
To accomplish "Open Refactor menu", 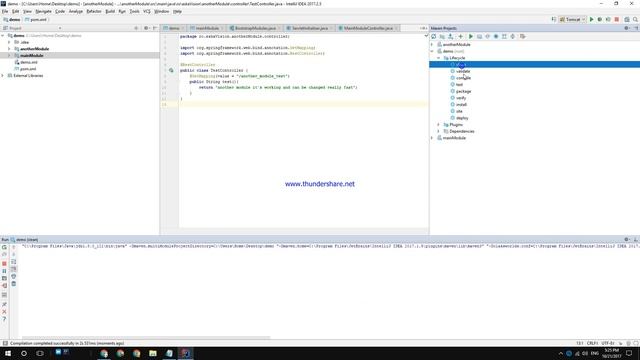I will 94,11.
